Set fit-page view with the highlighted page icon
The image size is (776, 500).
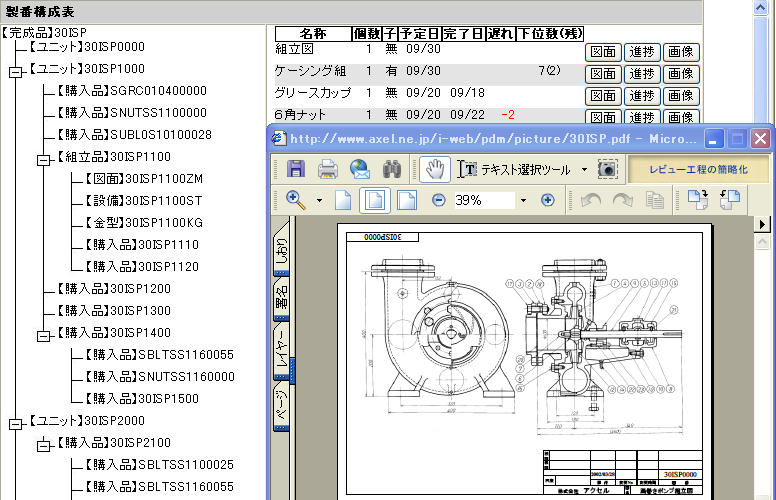point(375,200)
